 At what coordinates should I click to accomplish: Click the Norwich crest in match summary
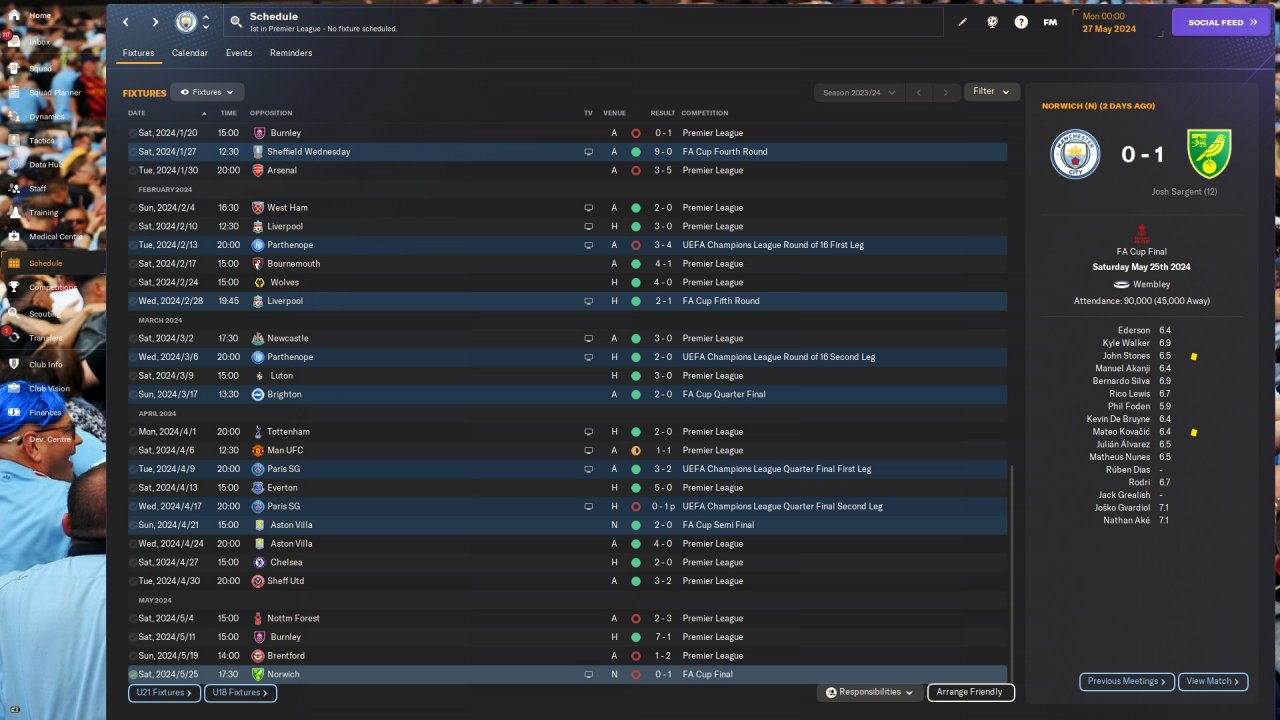click(1208, 154)
